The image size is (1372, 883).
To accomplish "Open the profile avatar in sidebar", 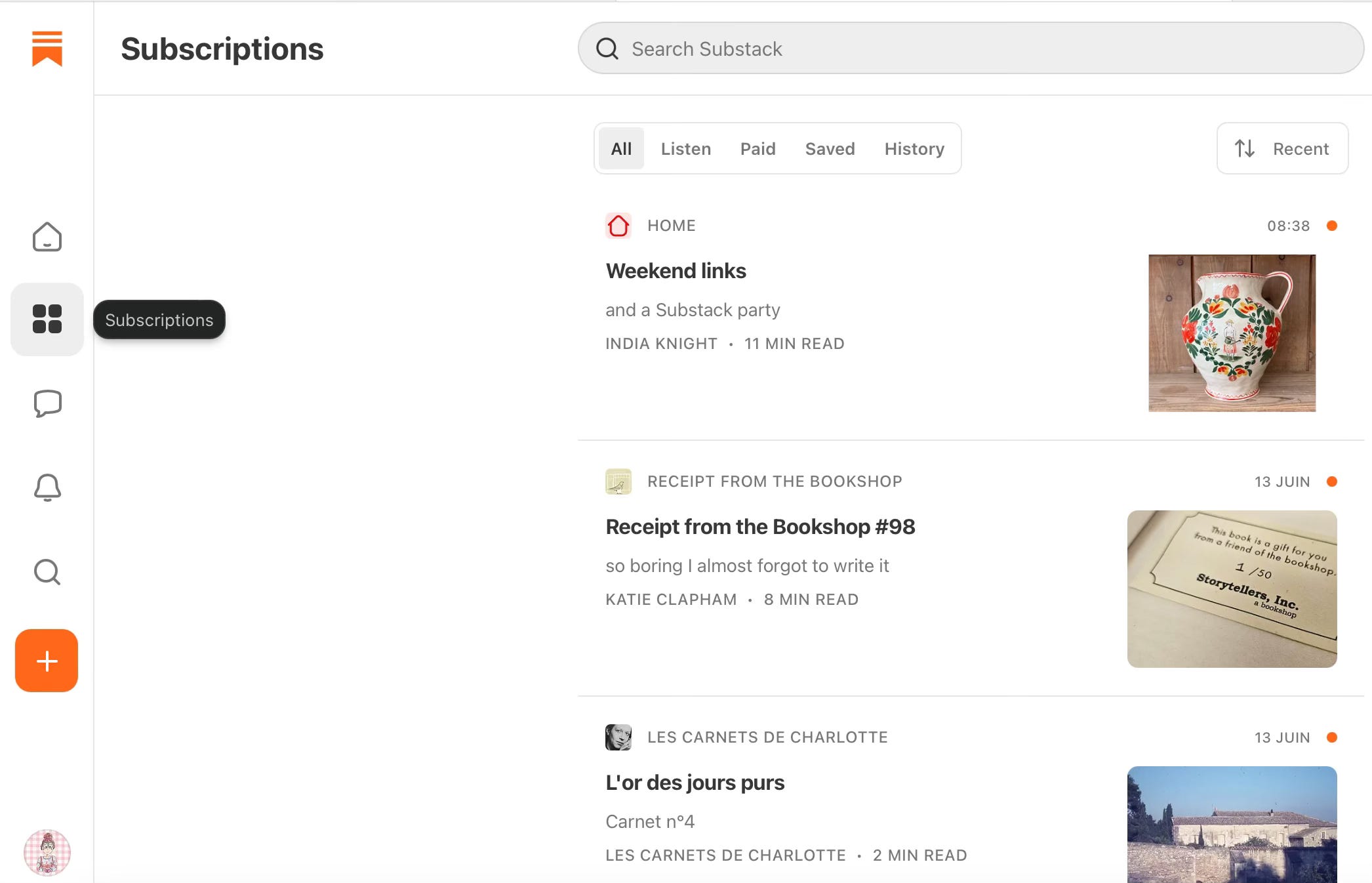I will pos(47,852).
